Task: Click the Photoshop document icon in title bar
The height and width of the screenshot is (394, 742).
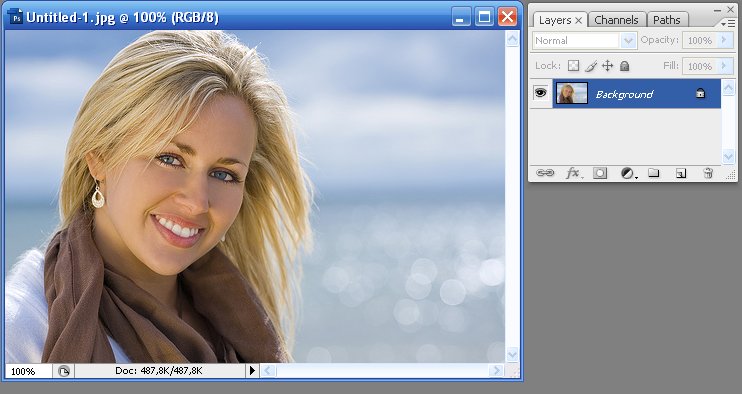Action: [16, 18]
